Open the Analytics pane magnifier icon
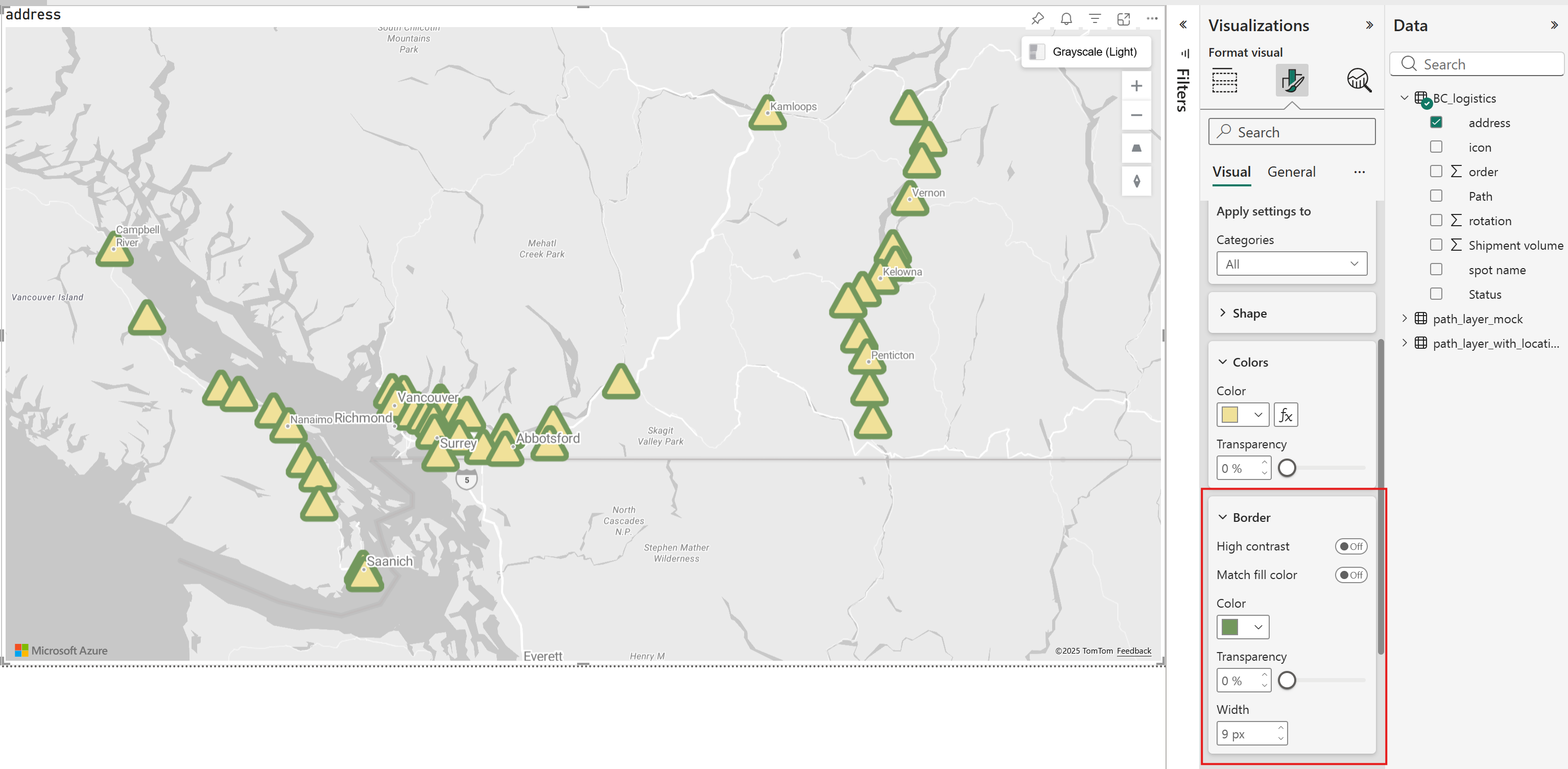 (x=1359, y=80)
